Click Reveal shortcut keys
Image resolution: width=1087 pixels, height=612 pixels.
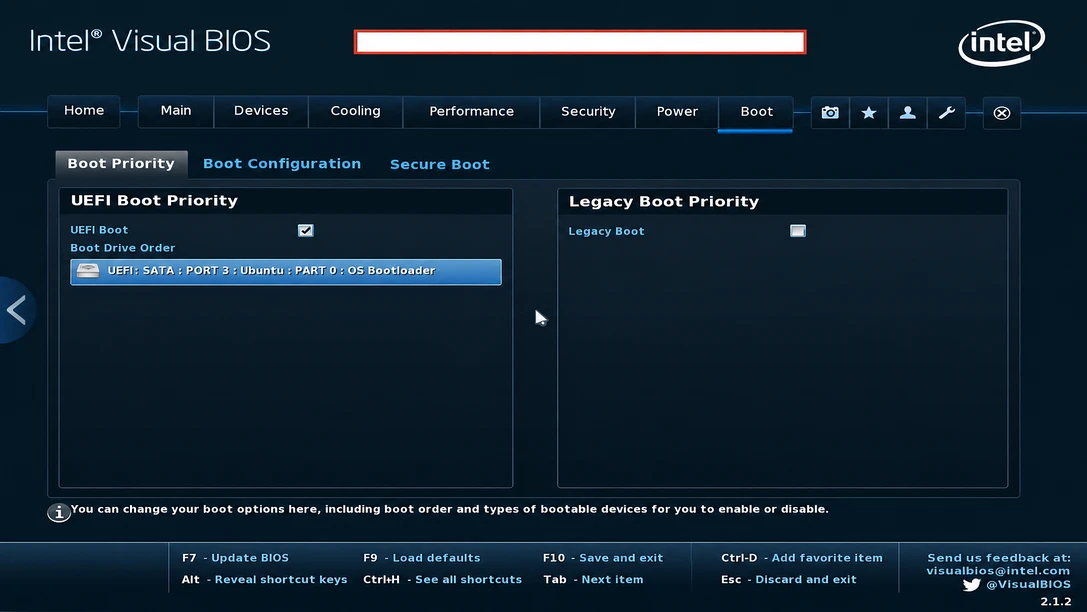point(264,579)
